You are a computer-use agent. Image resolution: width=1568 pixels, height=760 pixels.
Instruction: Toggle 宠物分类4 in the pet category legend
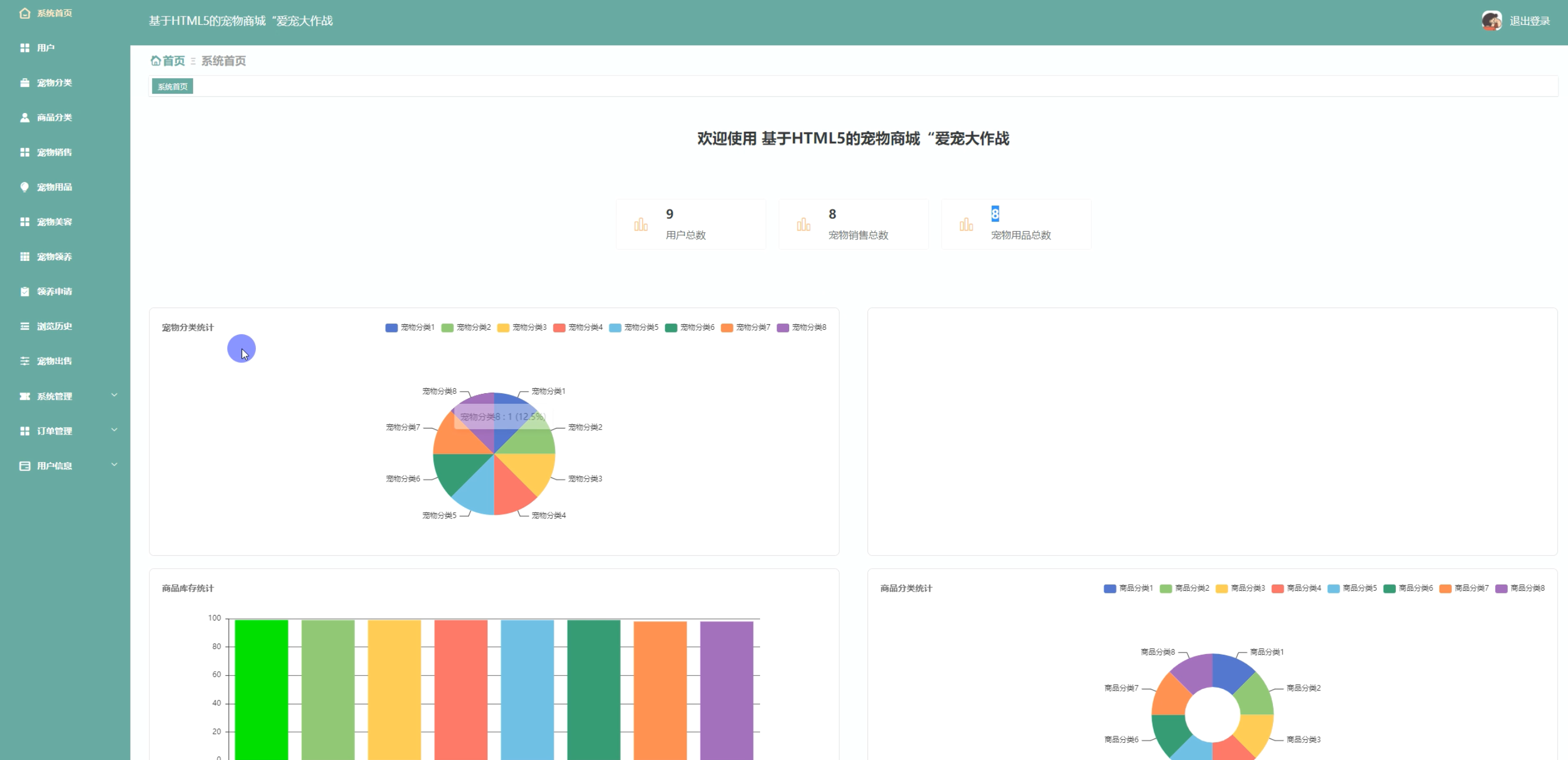click(x=577, y=328)
